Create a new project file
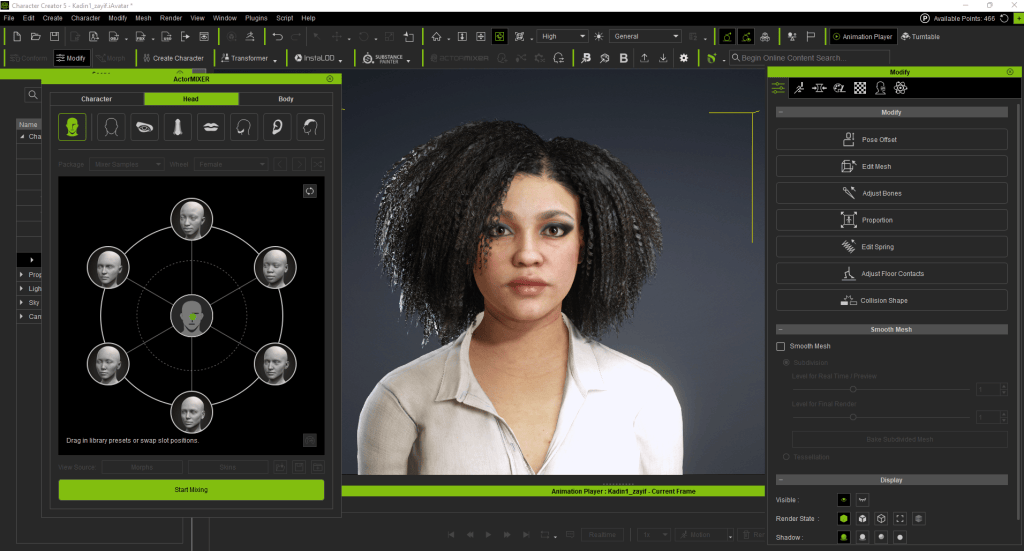 coord(17,37)
